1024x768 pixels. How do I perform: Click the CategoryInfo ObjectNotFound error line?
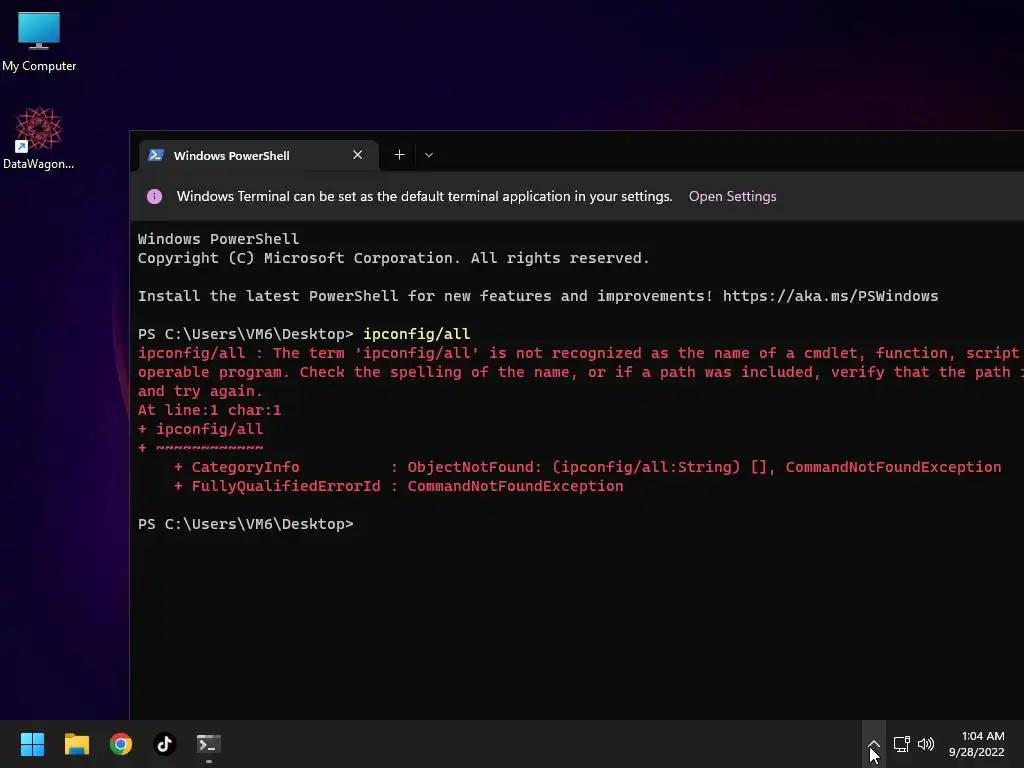587,467
